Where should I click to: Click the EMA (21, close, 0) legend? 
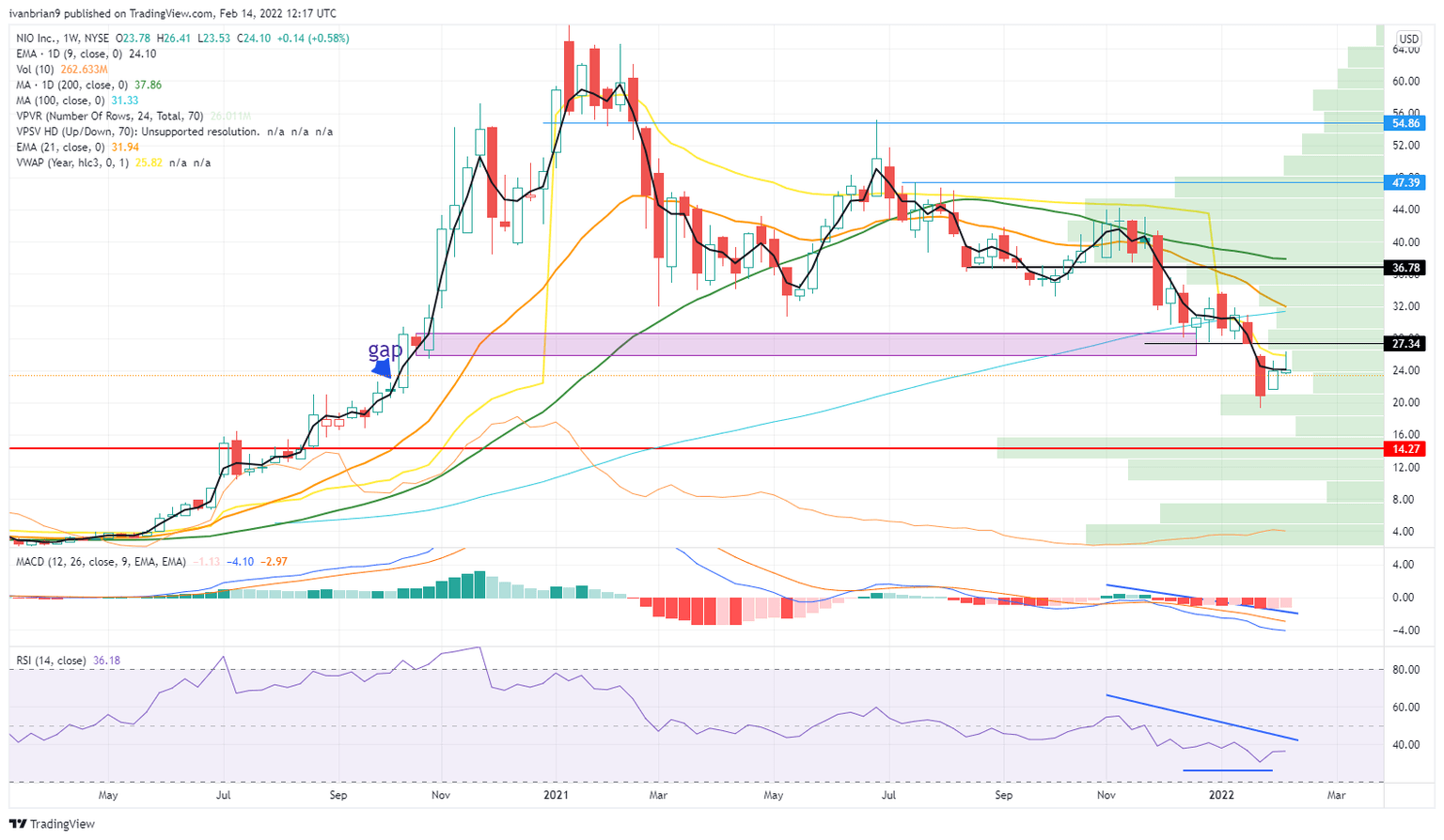(61, 148)
